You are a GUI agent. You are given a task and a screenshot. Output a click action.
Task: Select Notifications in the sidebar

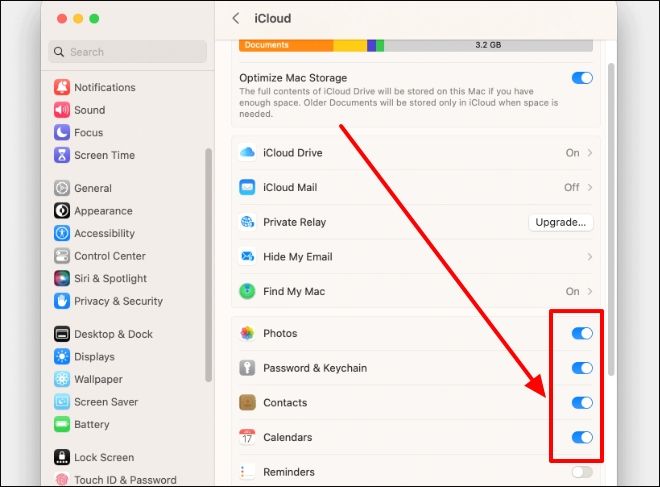point(105,87)
